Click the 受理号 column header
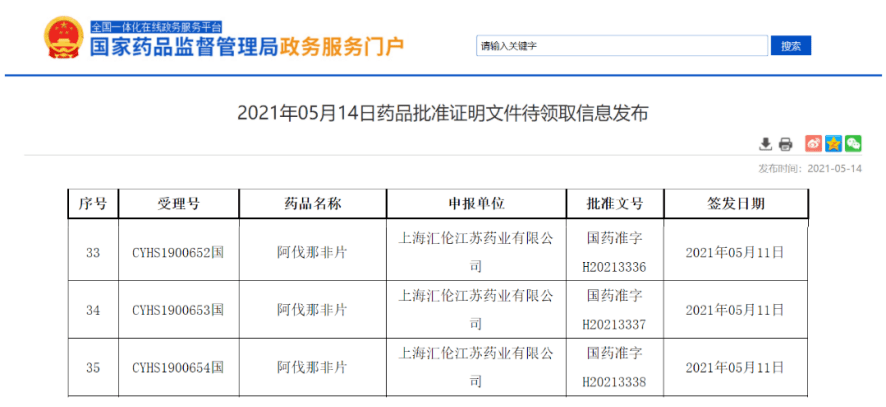 coord(179,204)
